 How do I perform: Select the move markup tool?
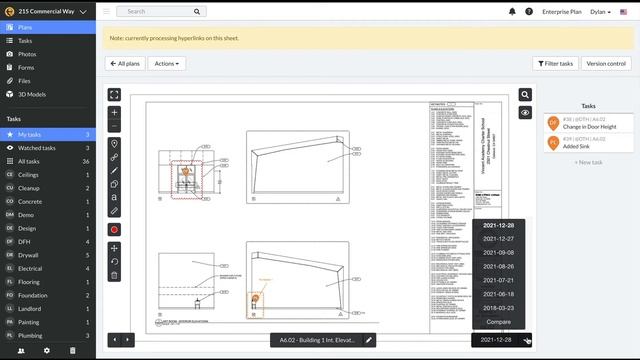pos(114,248)
